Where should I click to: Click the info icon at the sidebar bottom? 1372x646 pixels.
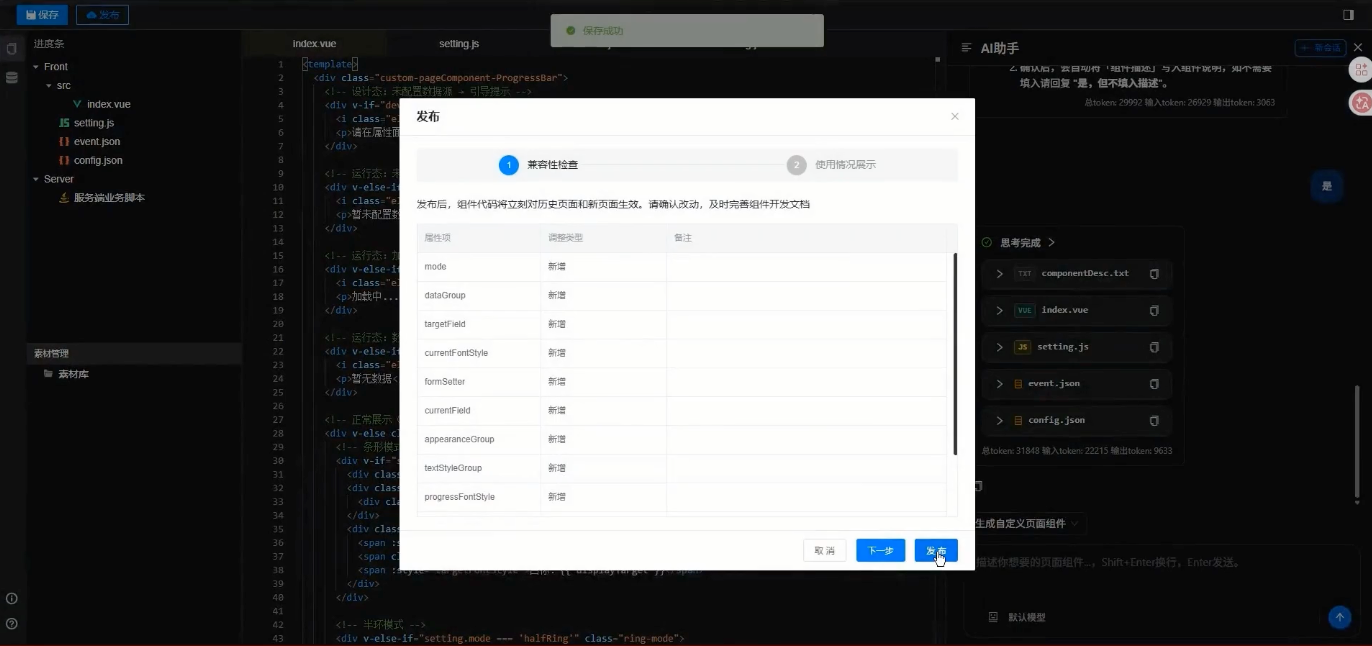(12, 599)
